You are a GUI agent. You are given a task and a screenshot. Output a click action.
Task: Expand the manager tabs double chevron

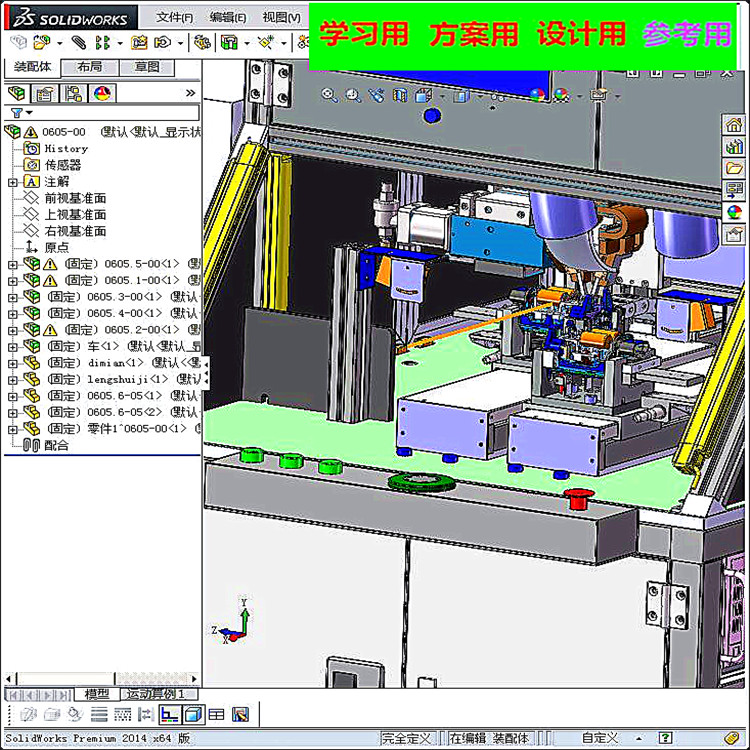point(190,93)
